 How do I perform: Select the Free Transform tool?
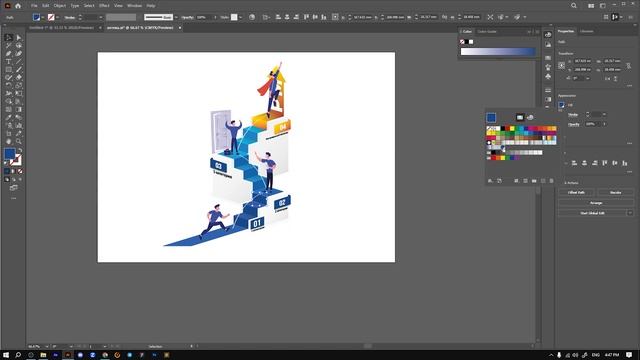[x=19, y=93]
